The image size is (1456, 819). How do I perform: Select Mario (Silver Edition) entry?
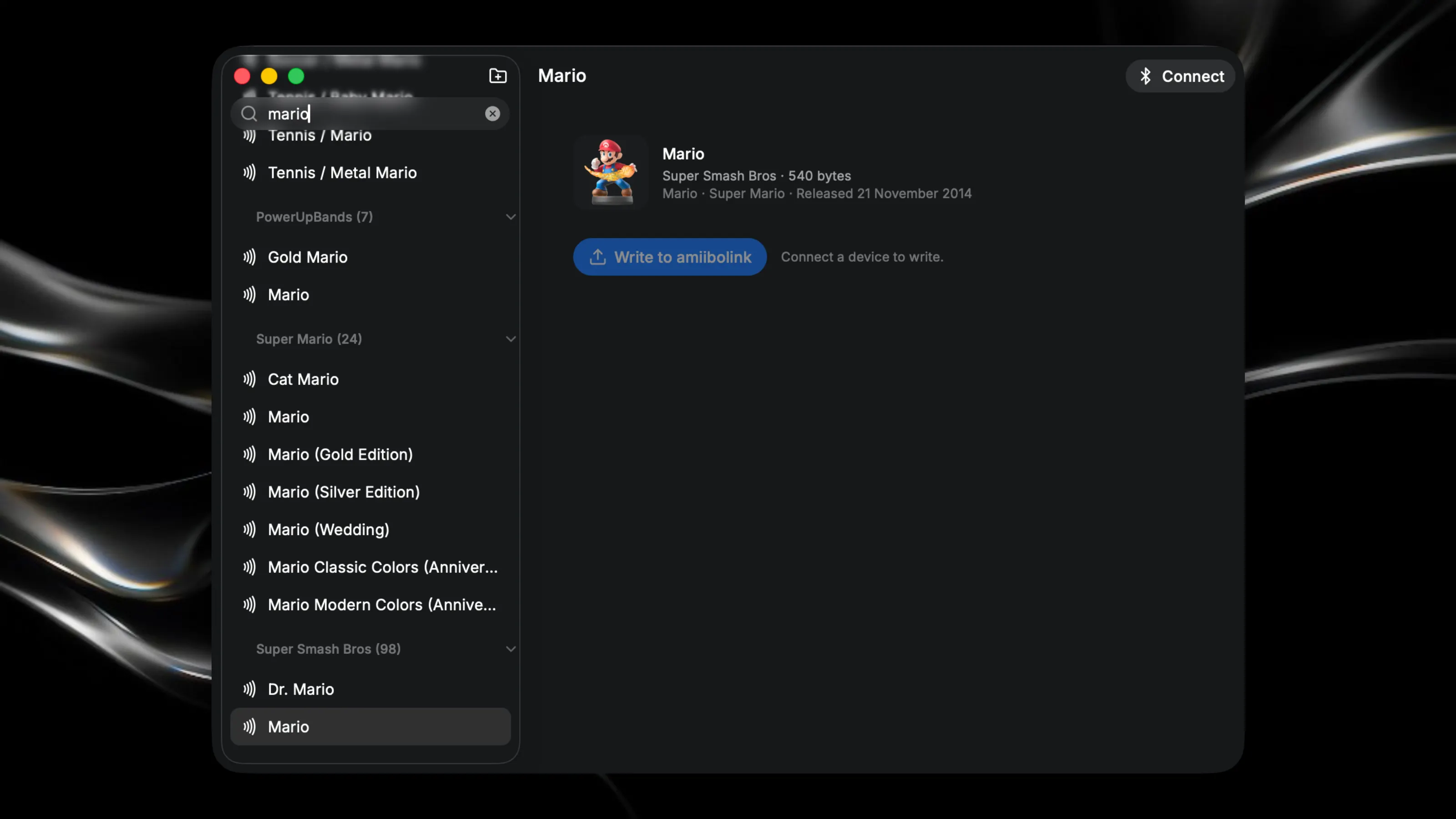click(x=370, y=492)
